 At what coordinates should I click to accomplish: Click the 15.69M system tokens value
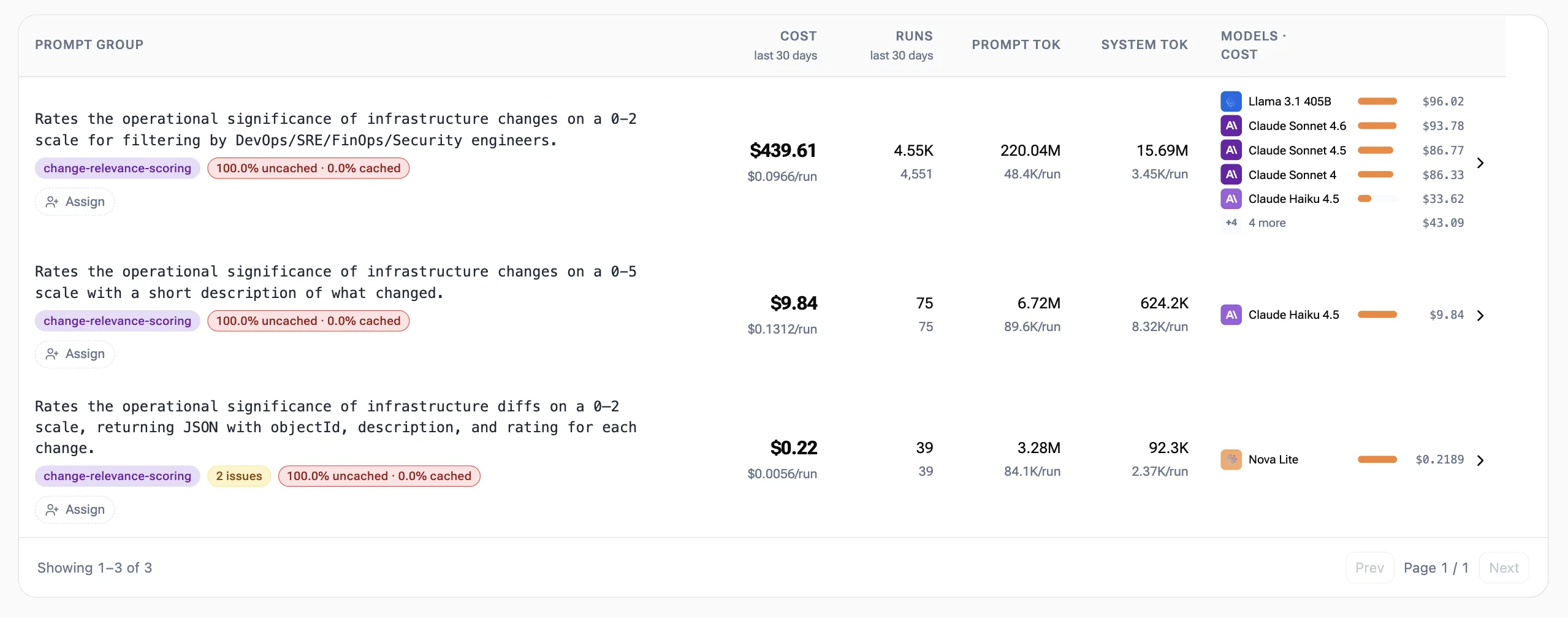point(1162,150)
